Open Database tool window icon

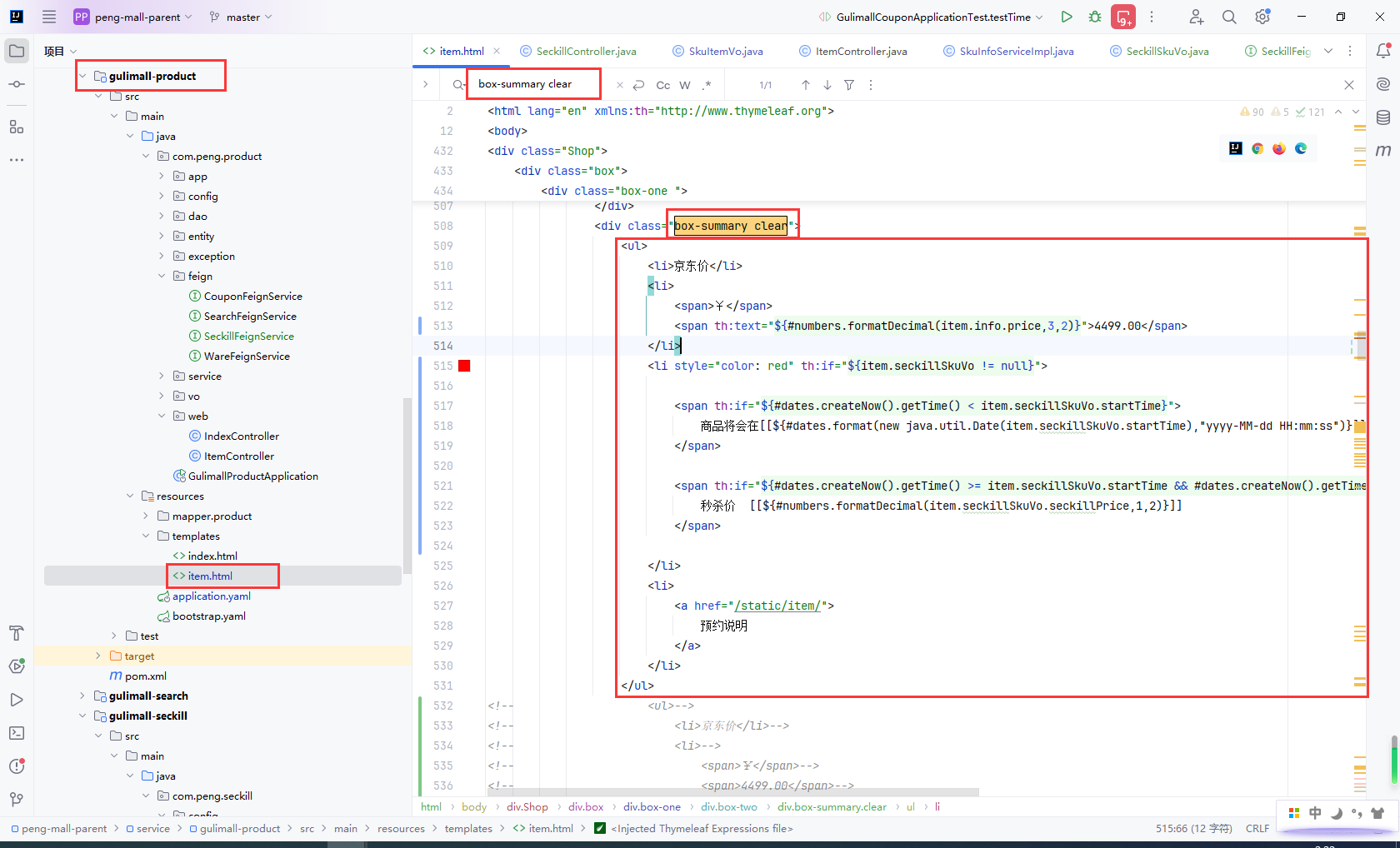click(x=1383, y=117)
